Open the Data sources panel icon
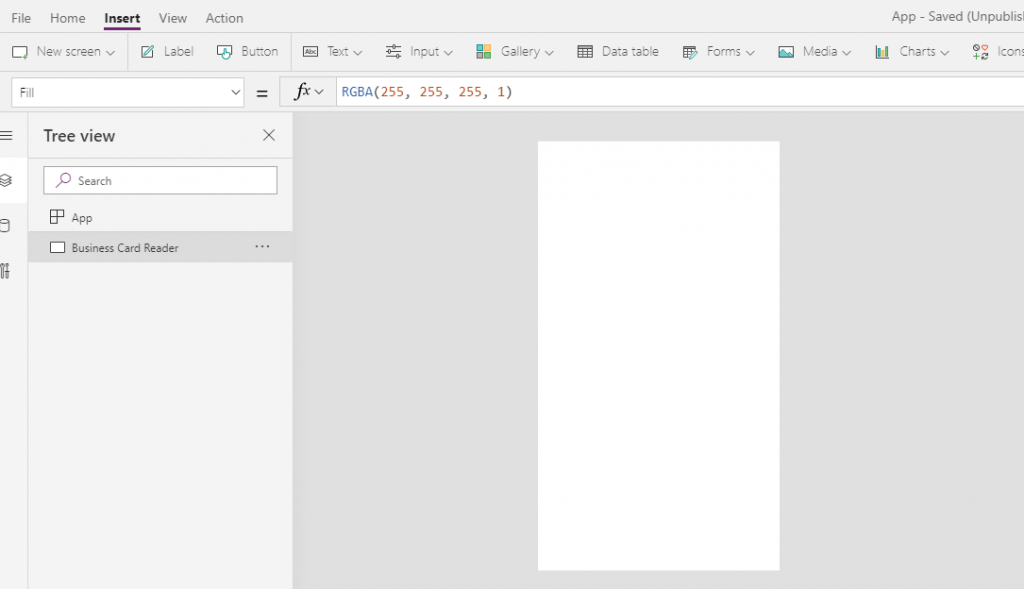The height and width of the screenshot is (589, 1024). [5, 225]
